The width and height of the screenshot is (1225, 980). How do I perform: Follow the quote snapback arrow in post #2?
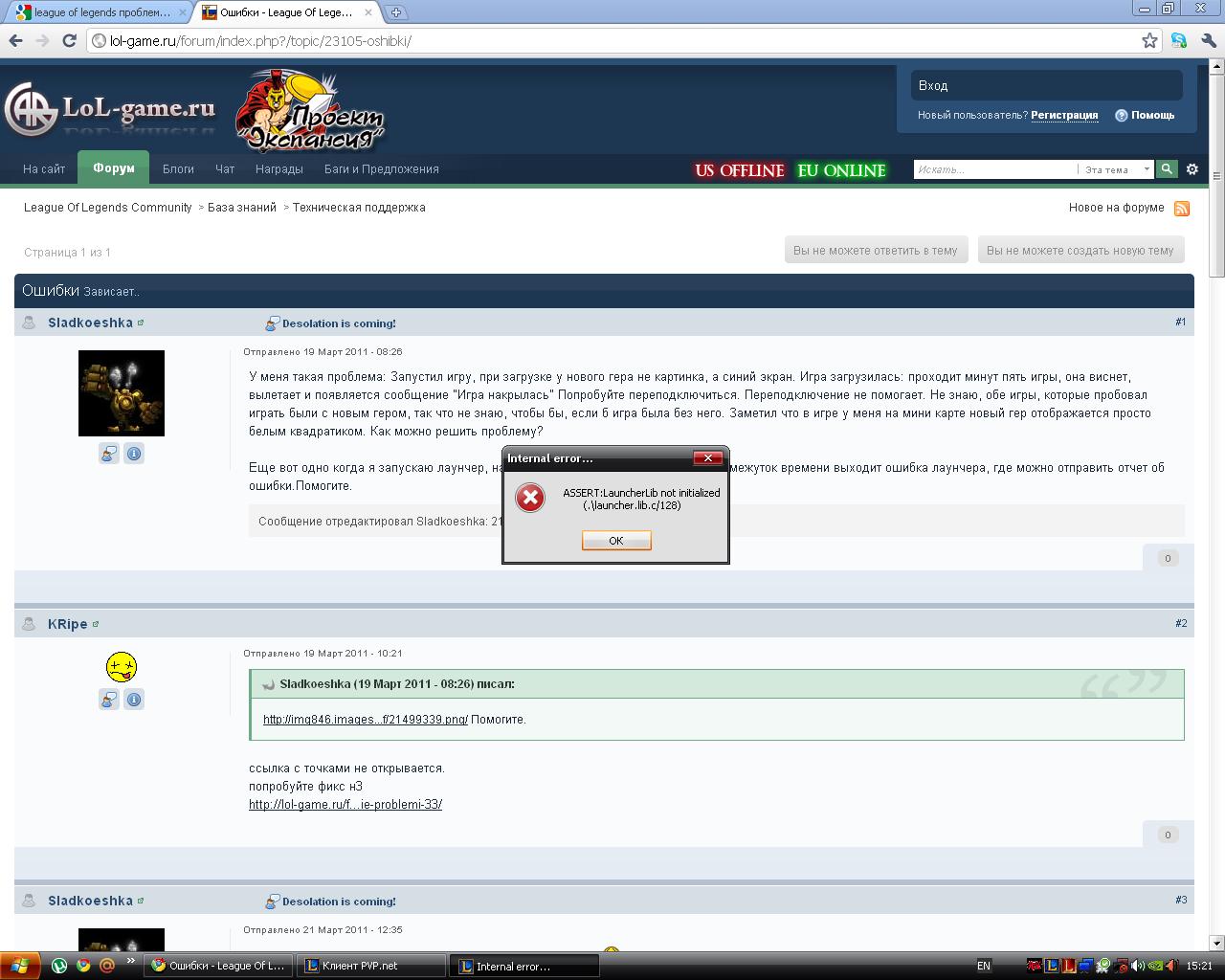click(x=269, y=685)
